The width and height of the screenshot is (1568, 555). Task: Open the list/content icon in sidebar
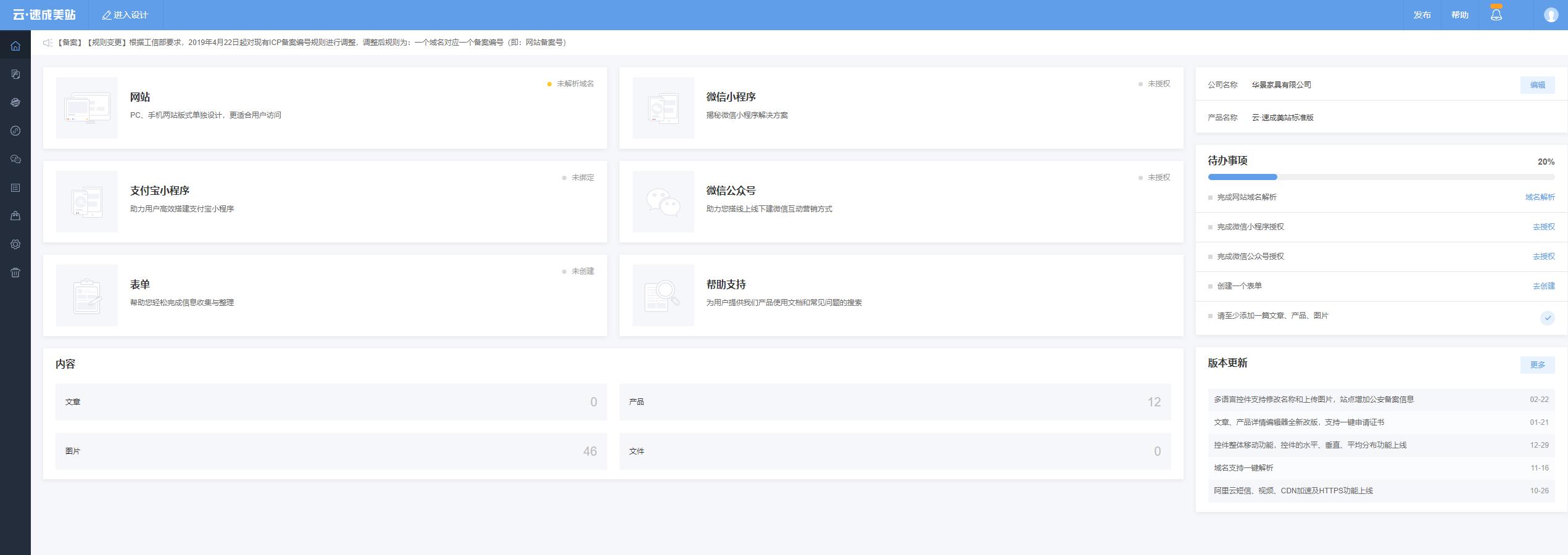pos(15,187)
